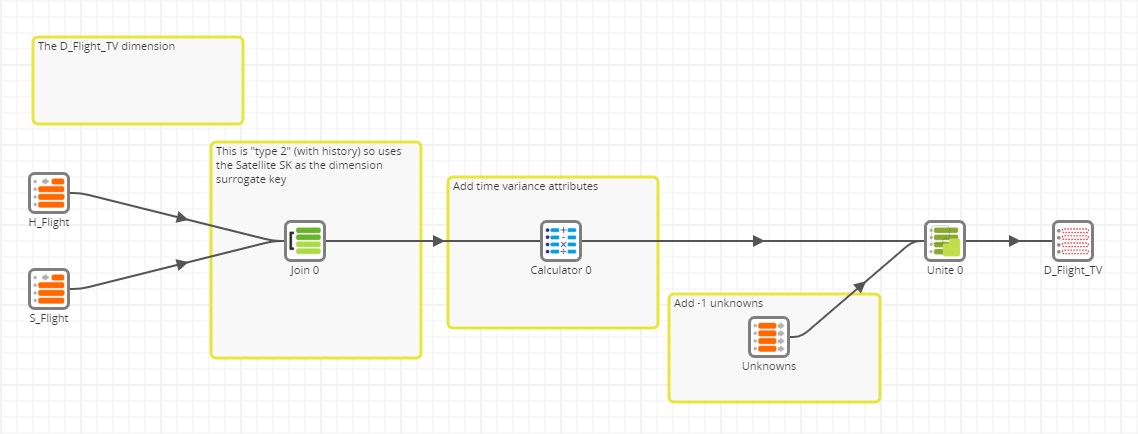Click the connector arrow from Unknowns to Unite 0
1138x434 pixels.
coord(859,287)
